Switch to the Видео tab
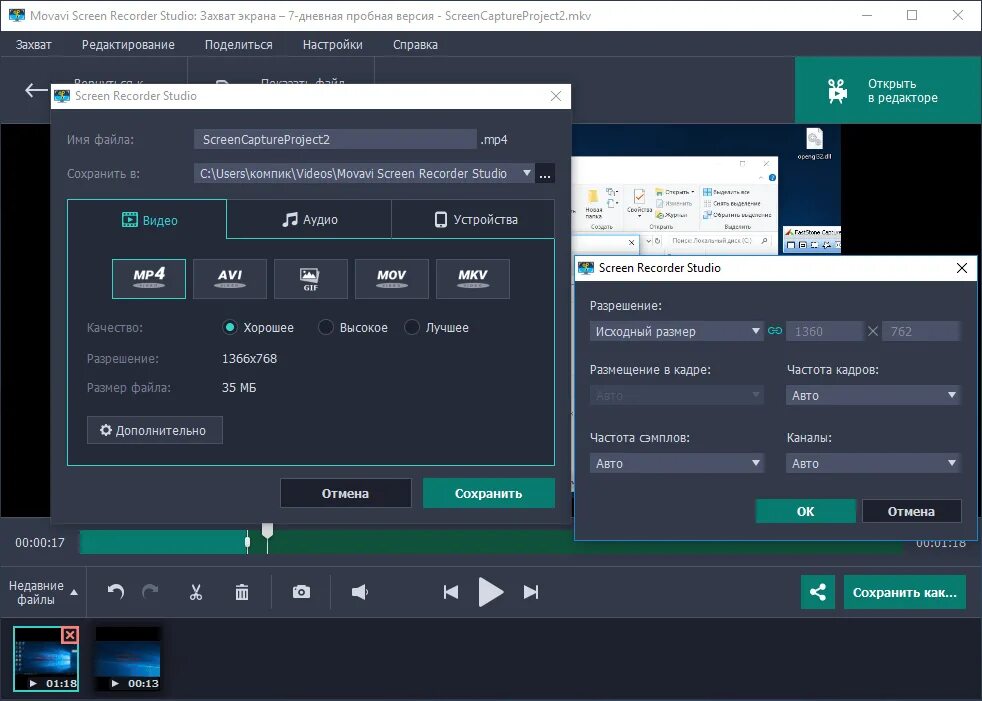 coord(147,219)
